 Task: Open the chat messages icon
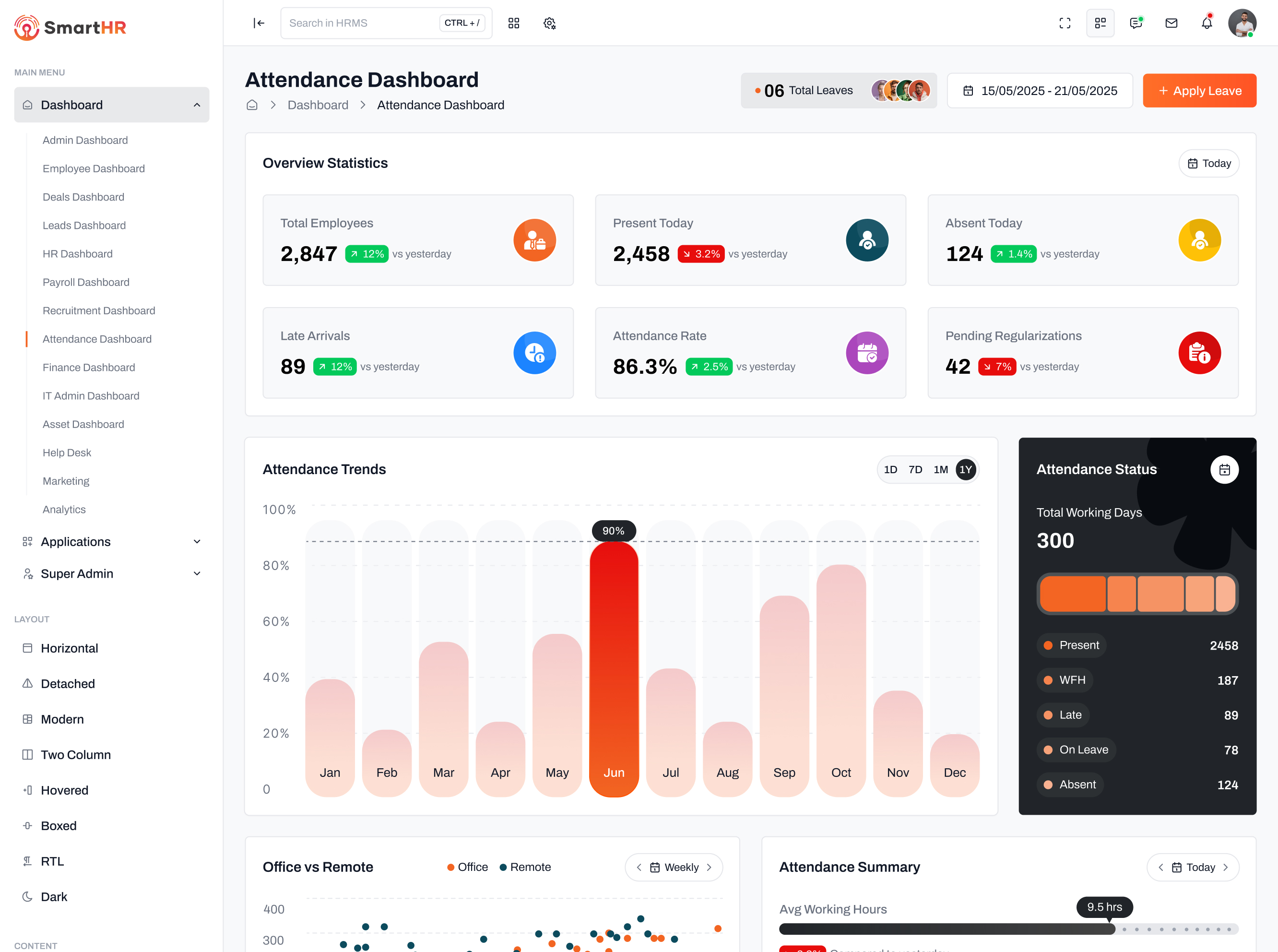1136,23
